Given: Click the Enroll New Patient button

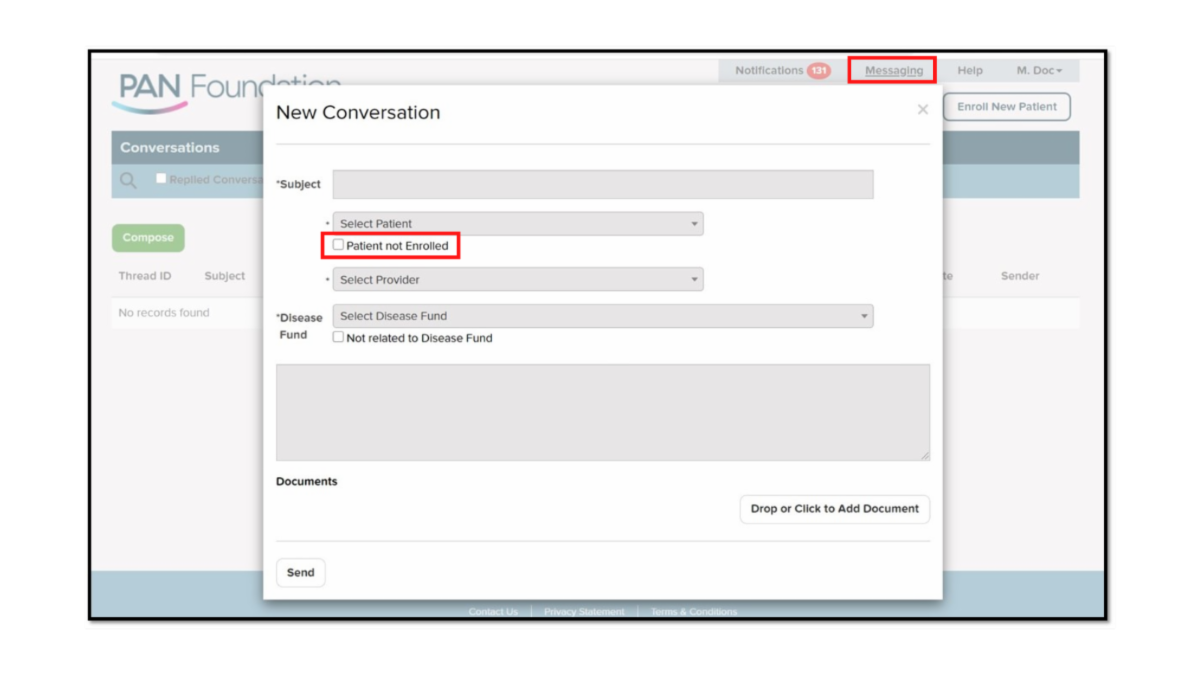Looking at the screenshot, I should (1006, 107).
